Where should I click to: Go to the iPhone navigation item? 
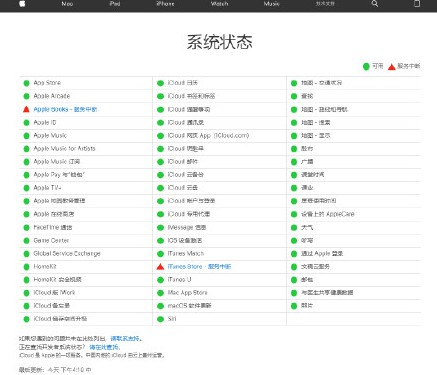(x=165, y=4)
